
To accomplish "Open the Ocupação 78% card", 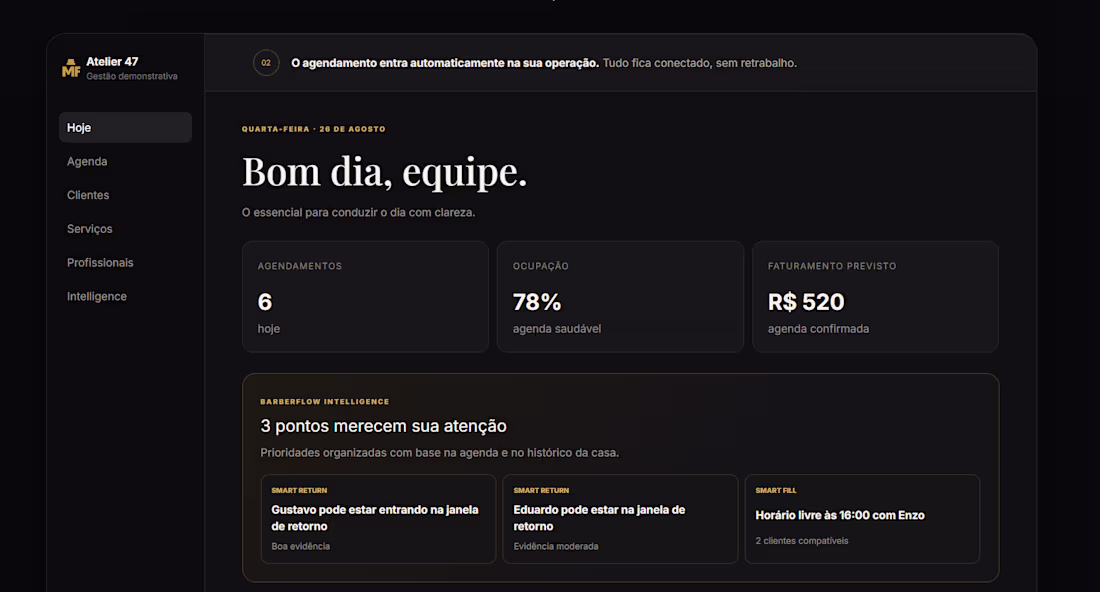I will pos(620,297).
